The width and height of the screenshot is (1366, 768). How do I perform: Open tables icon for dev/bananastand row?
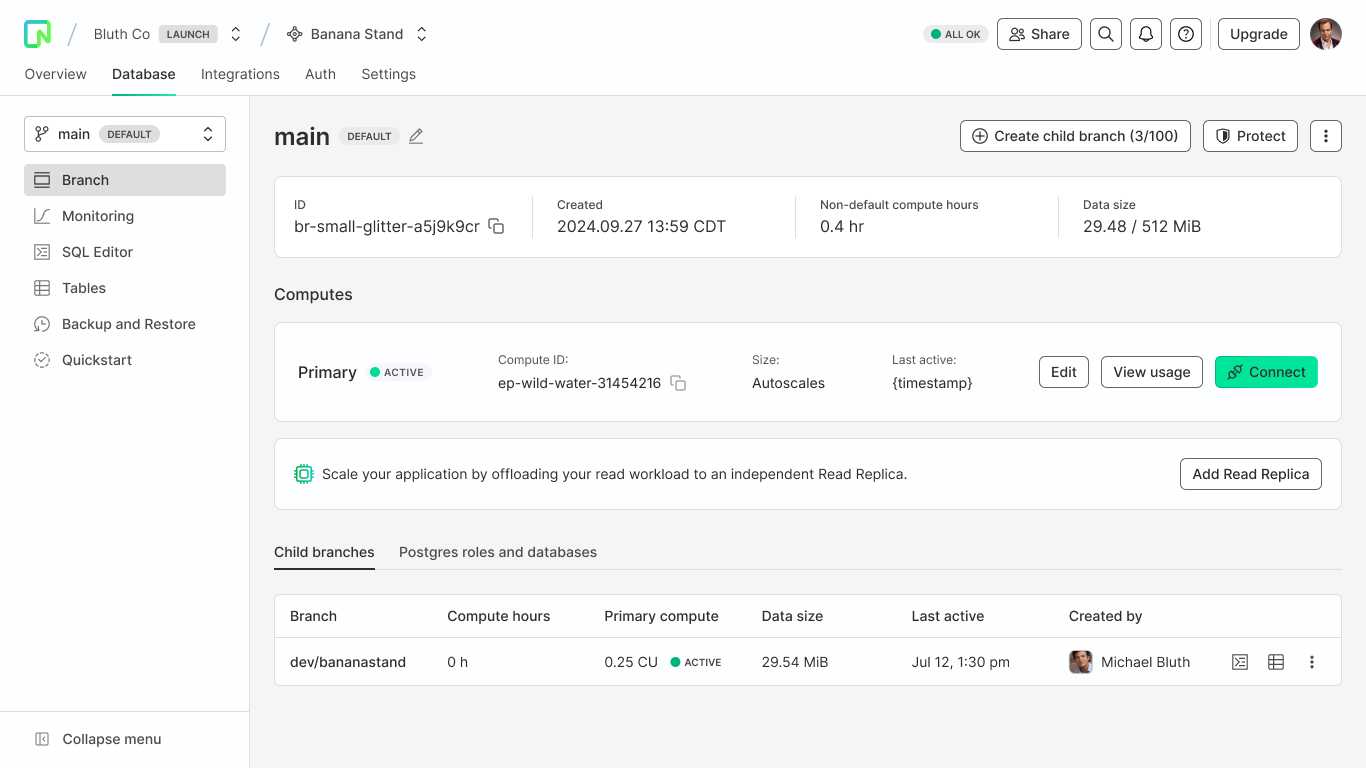tap(1276, 662)
